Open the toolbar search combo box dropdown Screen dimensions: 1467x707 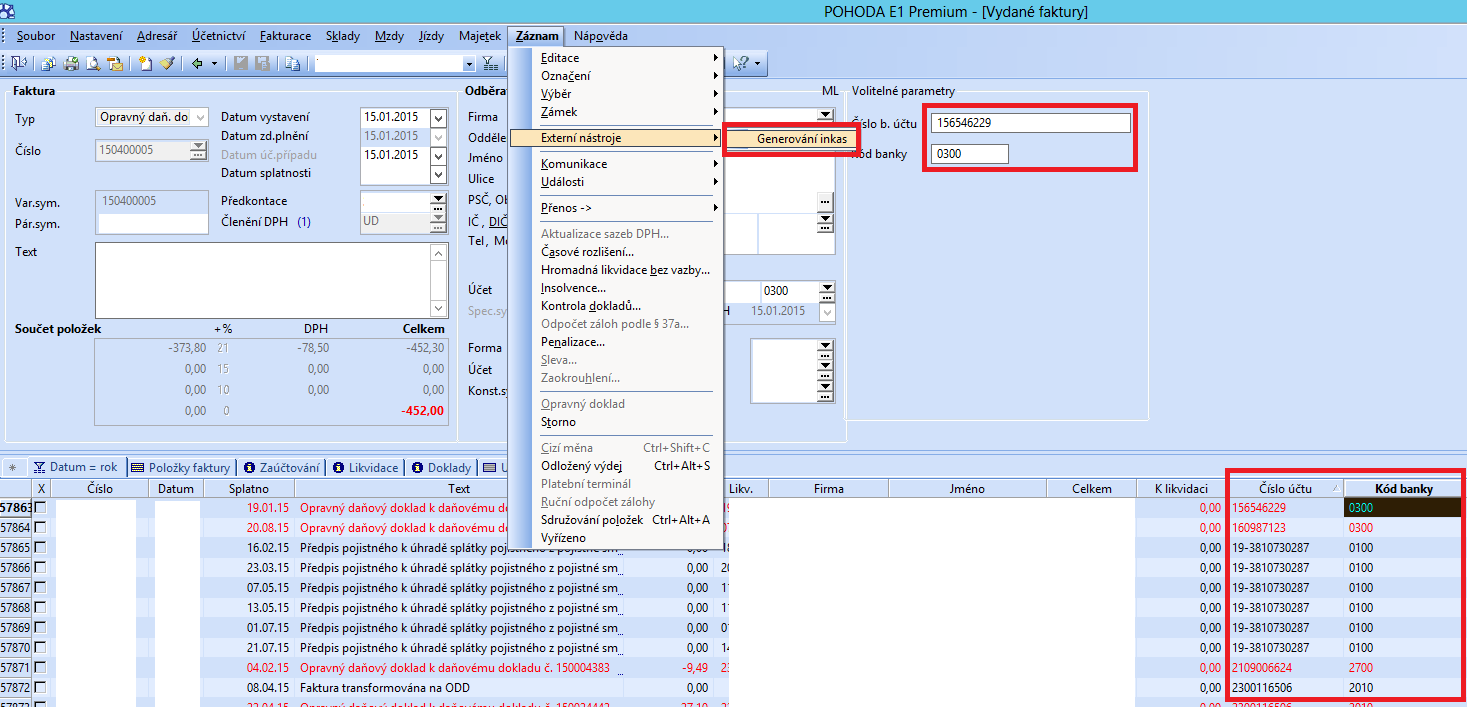tap(469, 63)
